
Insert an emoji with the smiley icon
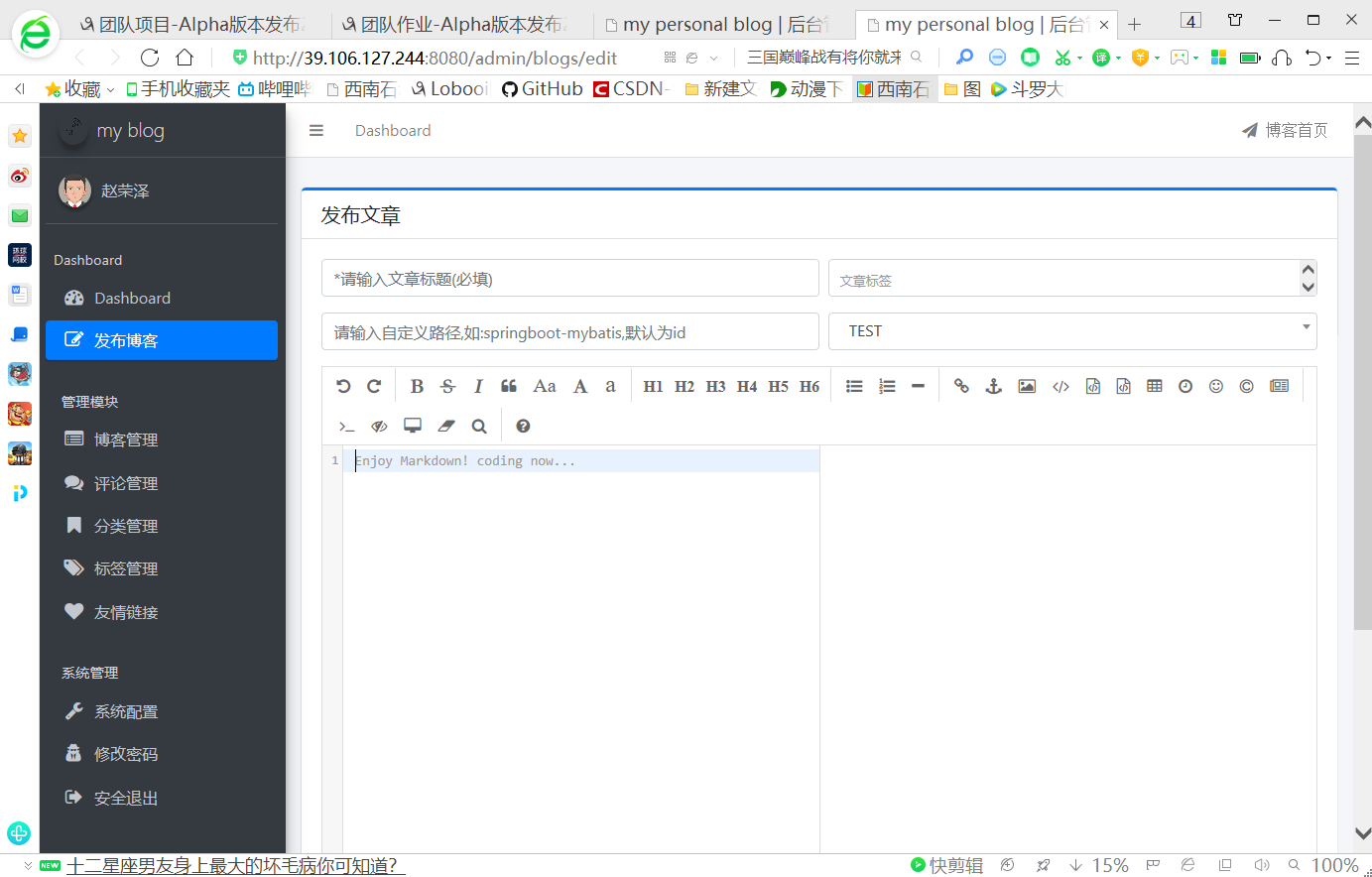pos(1216,386)
